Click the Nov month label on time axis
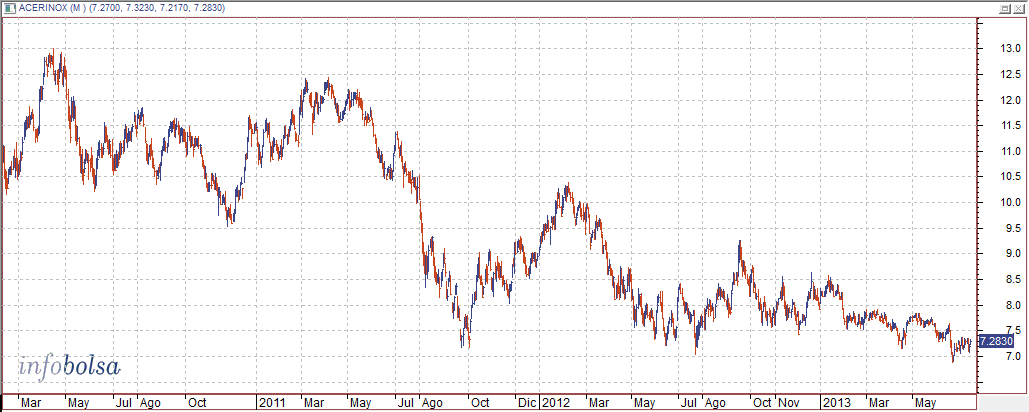The height and width of the screenshot is (412, 1029). point(790,402)
